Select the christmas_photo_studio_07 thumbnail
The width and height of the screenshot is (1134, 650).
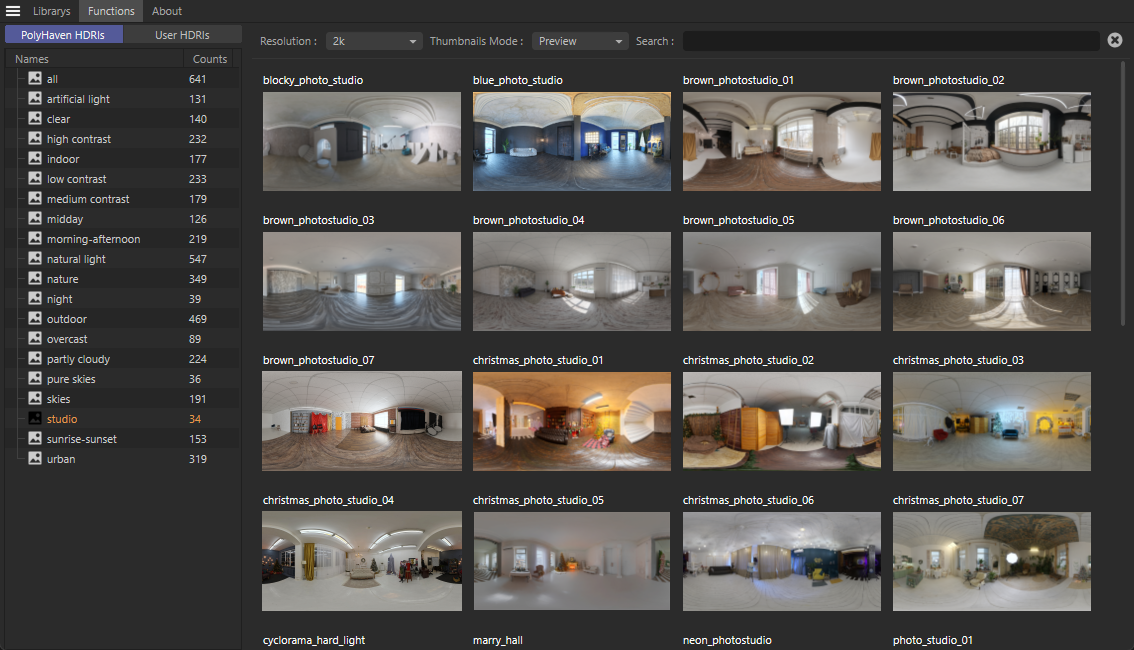pos(992,561)
